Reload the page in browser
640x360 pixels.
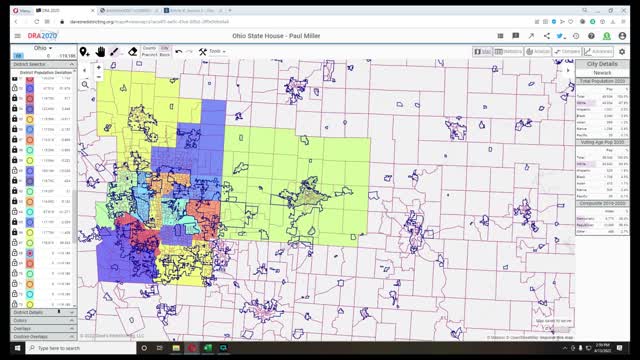click(x=37, y=22)
